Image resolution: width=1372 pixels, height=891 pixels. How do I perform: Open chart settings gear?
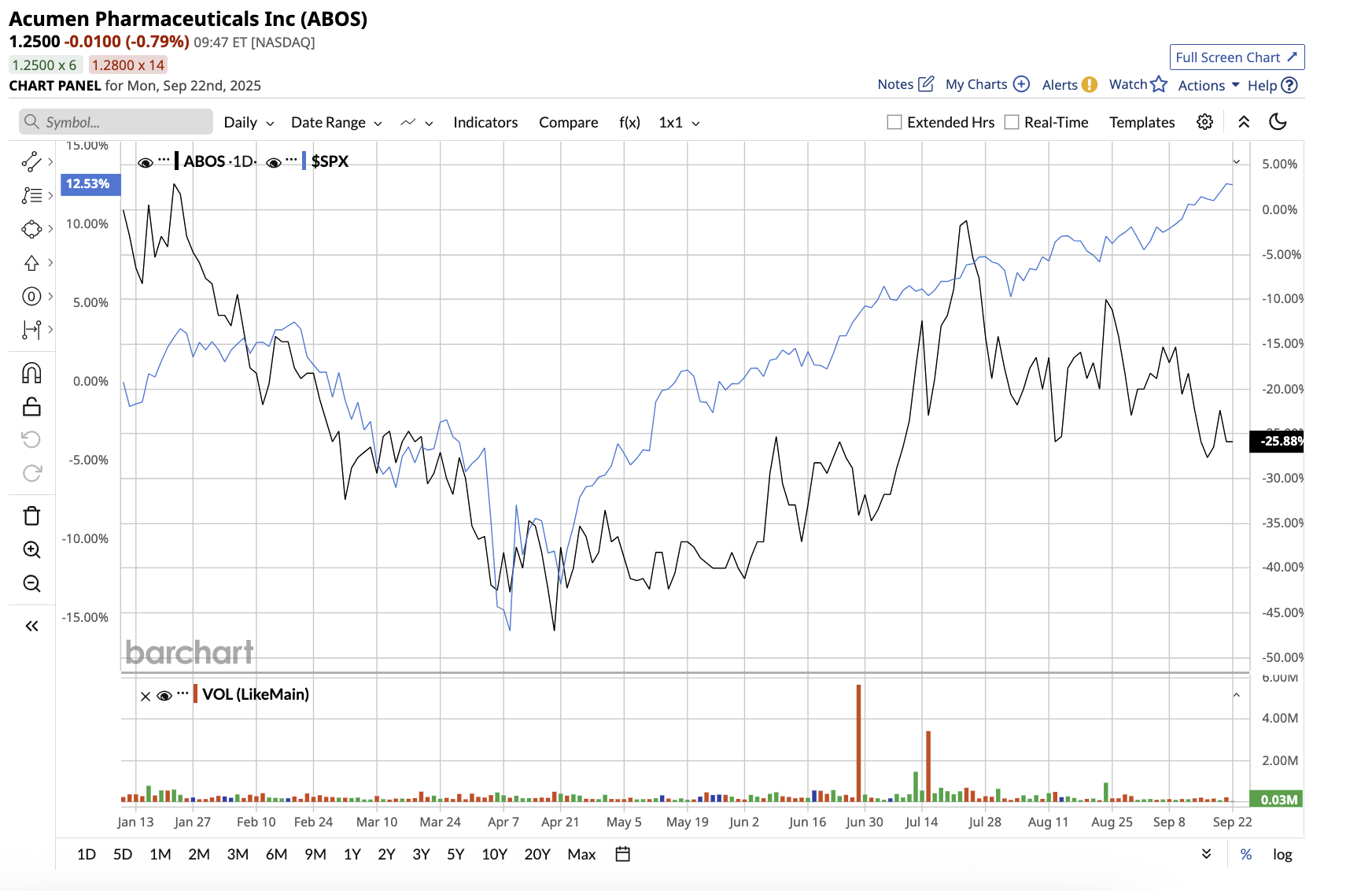(1204, 122)
